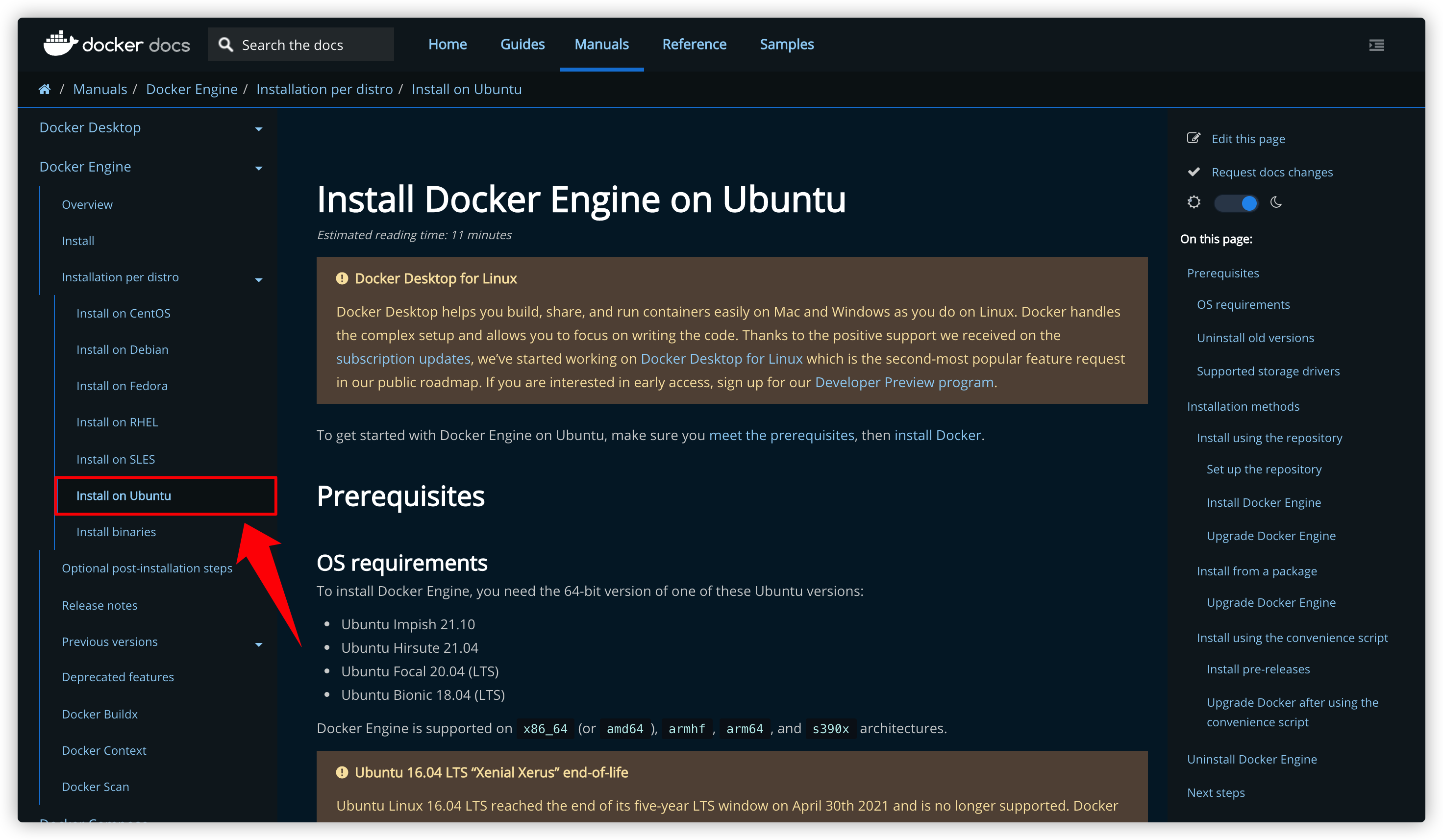This screenshot has width=1443, height=840.
Task: Click the home icon in breadcrumb
Action: point(45,89)
